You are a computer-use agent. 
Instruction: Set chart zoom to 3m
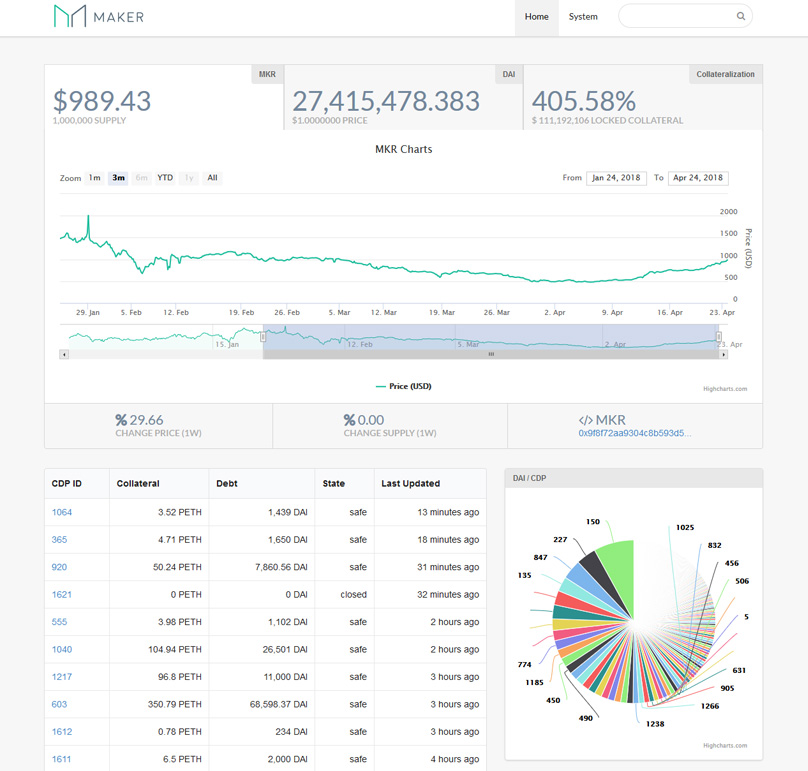point(118,178)
